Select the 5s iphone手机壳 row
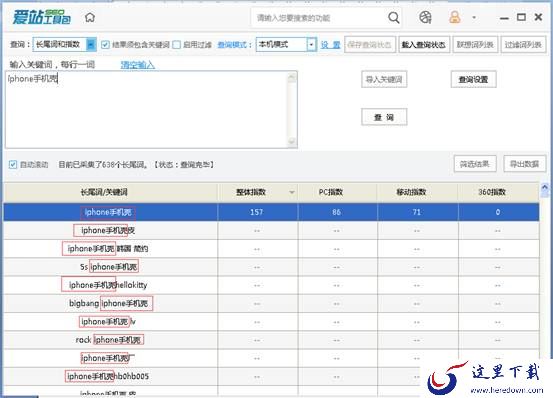 tap(271, 267)
